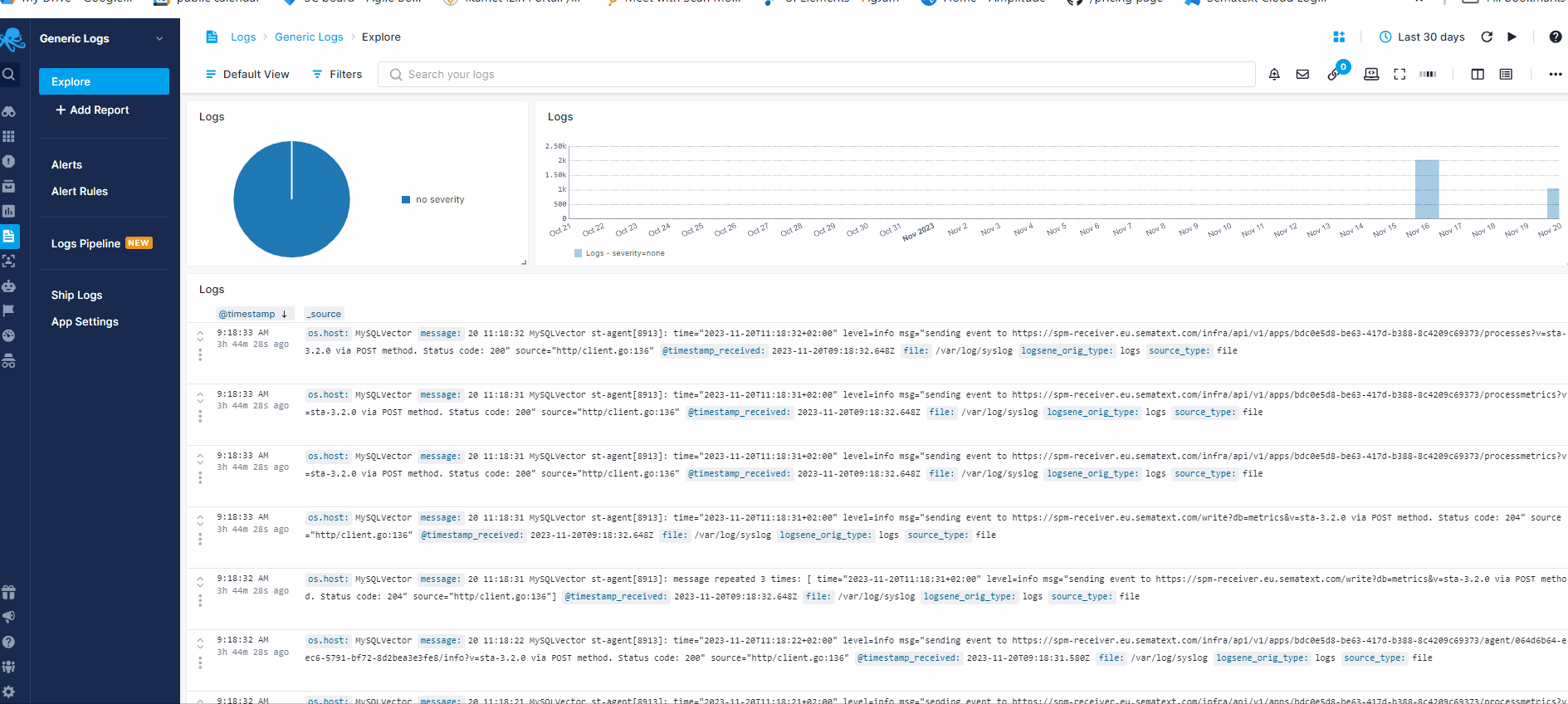Viewport: 1568px width, 704px height.
Task: Expand the 9:18:32 AM message repeated row
Action: [200, 582]
